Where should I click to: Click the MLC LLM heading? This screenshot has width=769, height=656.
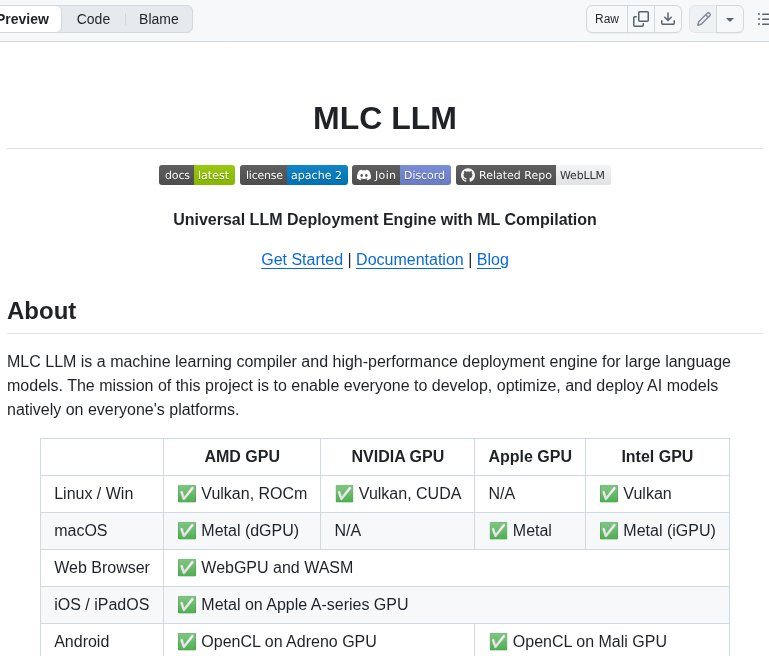pyautogui.click(x=385, y=118)
